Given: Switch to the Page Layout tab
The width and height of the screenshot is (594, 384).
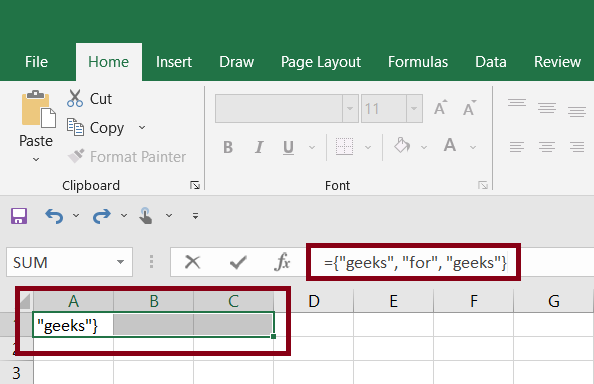Looking at the screenshot, I should (321, 62).
